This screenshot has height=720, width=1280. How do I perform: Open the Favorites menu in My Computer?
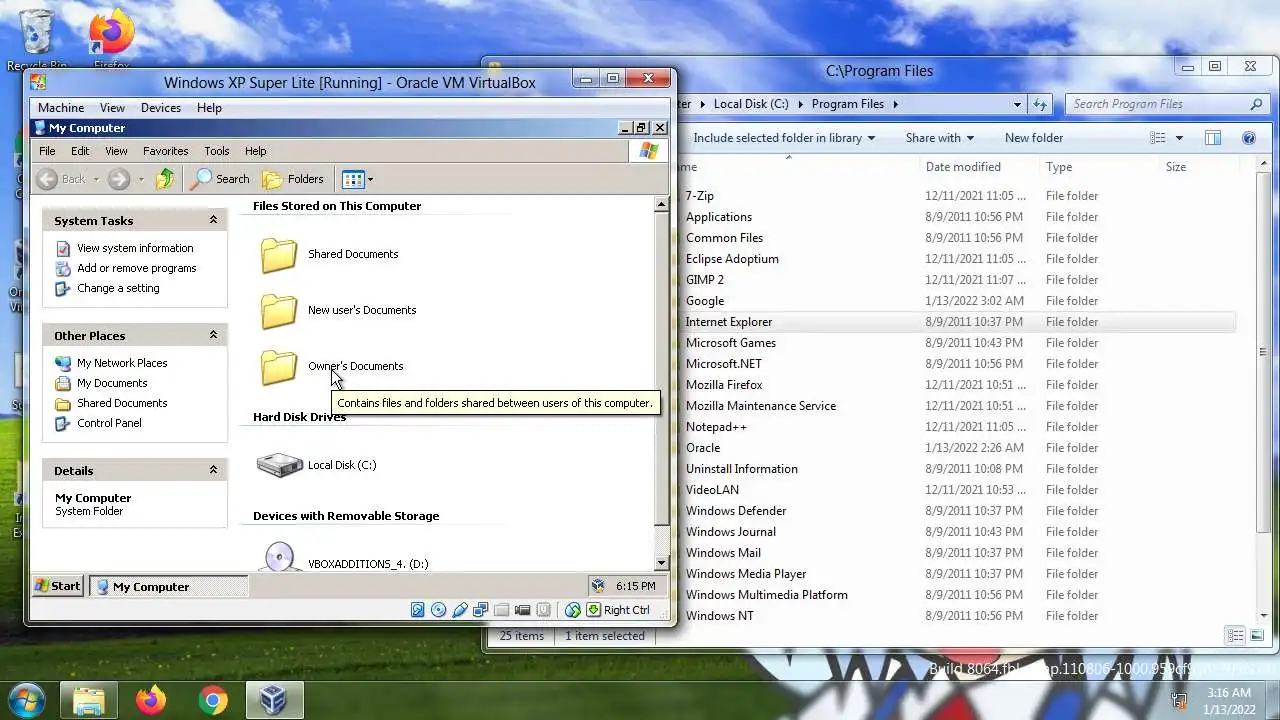pyautogui.click(x=166, y=151)
